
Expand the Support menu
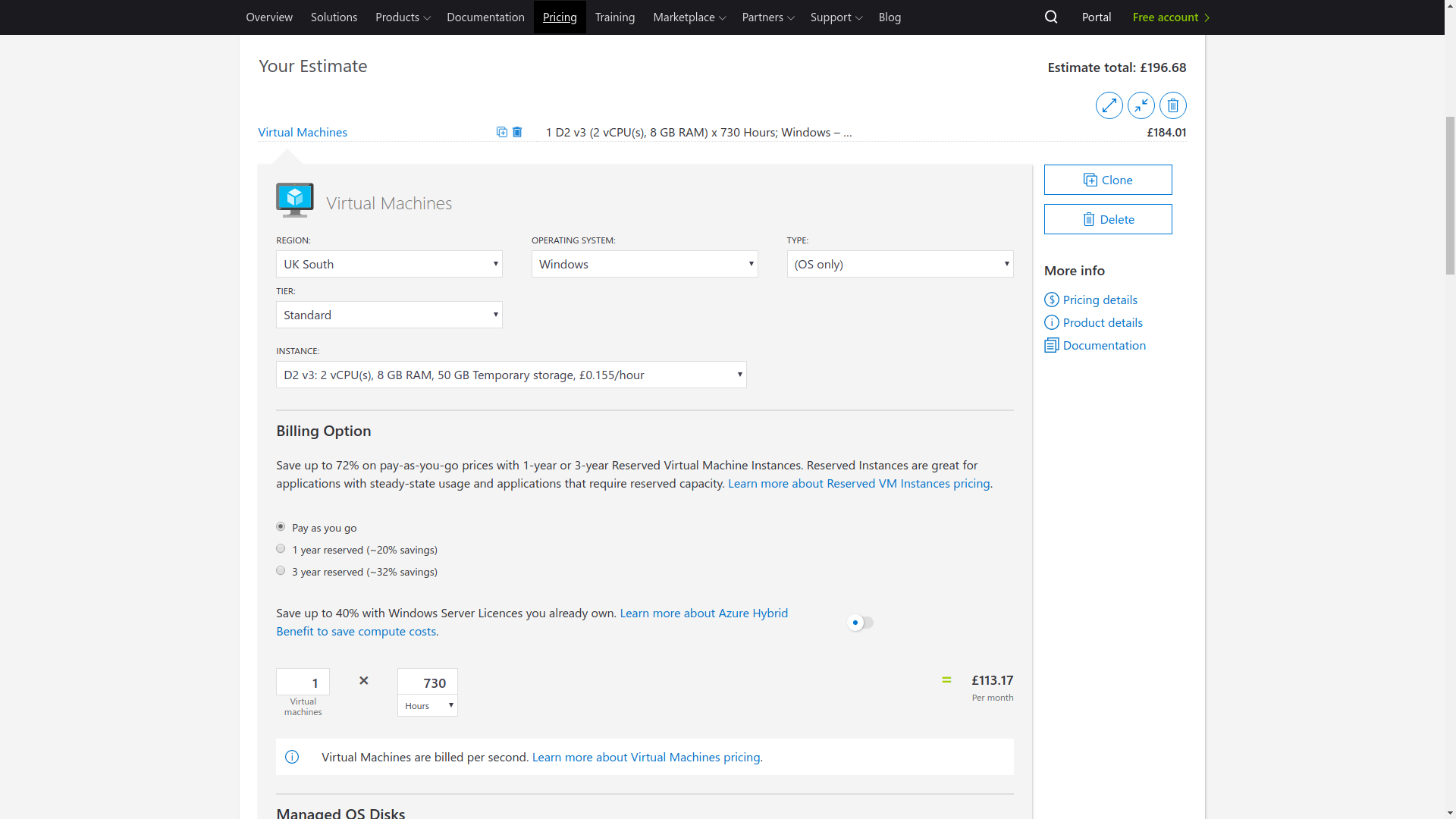pyautogui.click(x=836, y=17)
